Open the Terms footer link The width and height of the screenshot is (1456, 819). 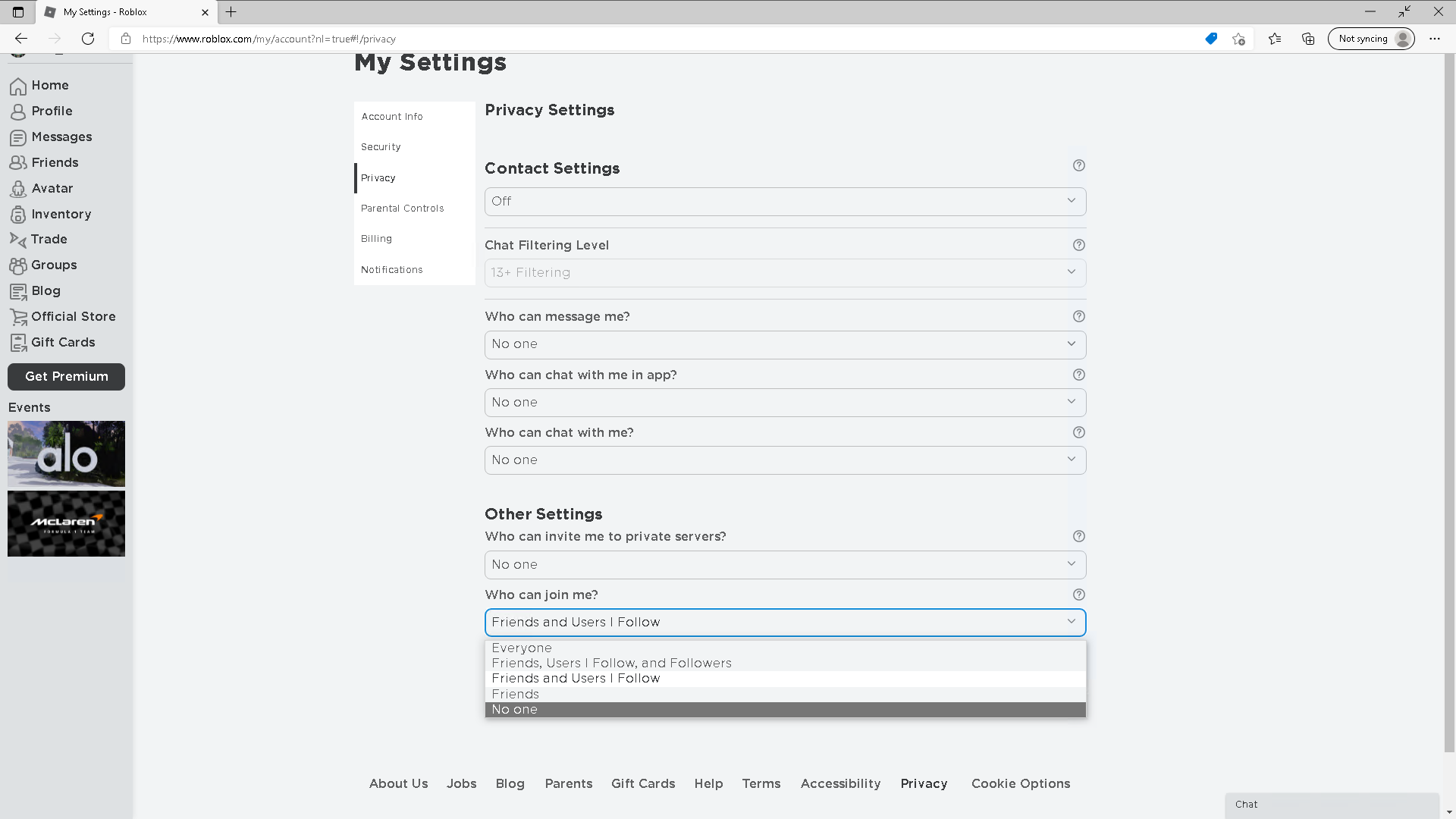761,784
